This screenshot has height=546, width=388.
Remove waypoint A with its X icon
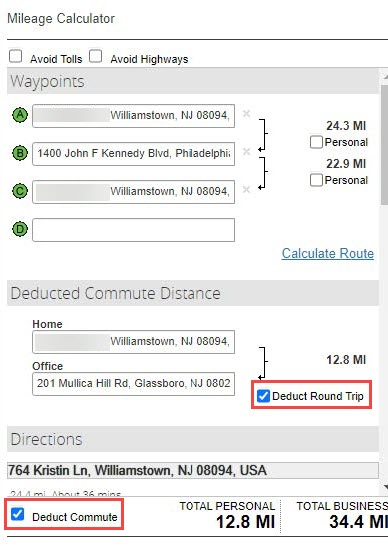[x=246, y=114]
